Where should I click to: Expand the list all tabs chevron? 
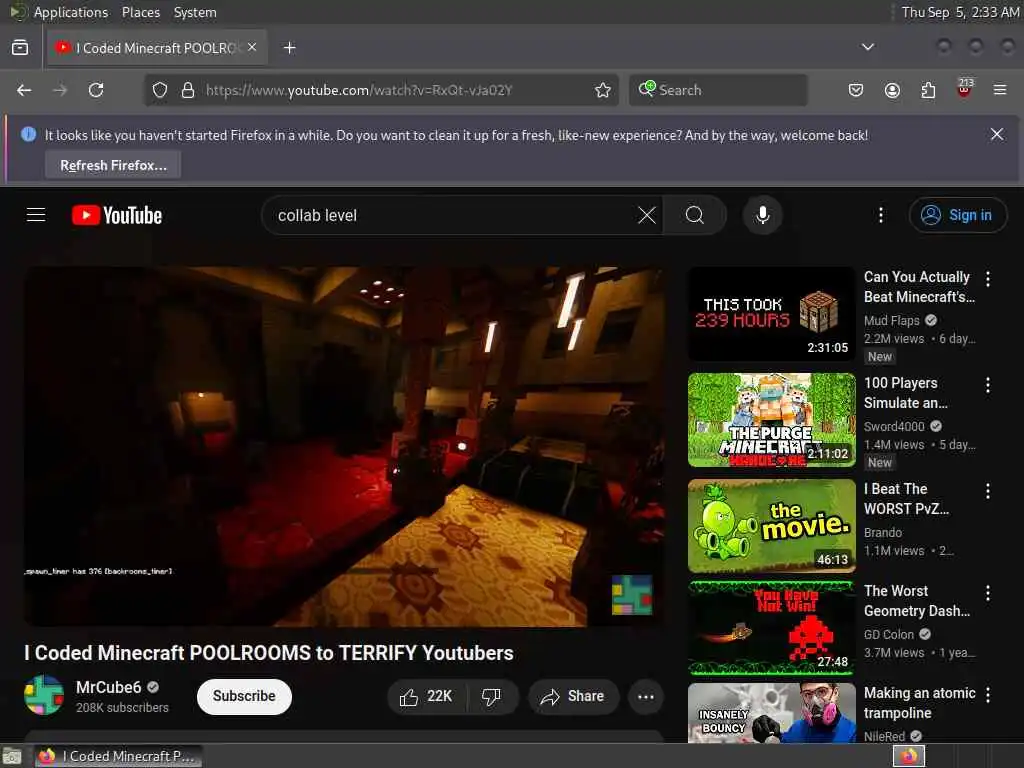pos(867,47)
